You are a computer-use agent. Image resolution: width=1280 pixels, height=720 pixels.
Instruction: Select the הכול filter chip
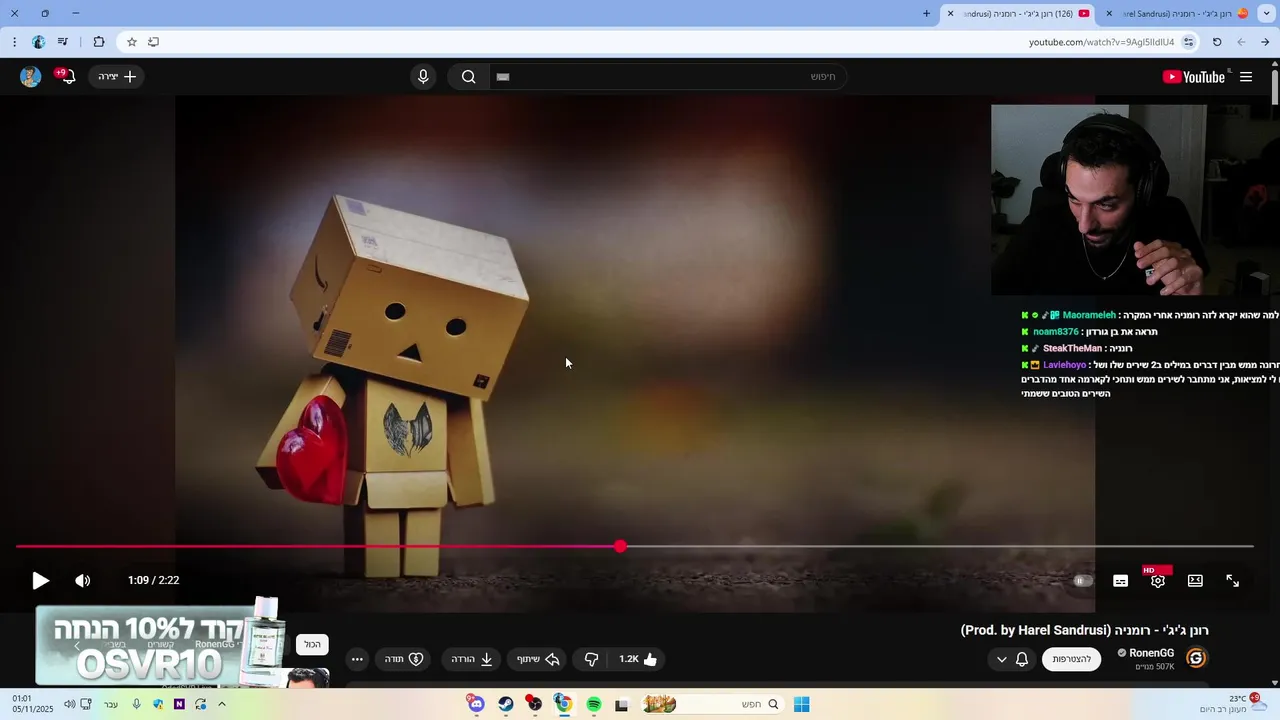click(x=312, y=645)
